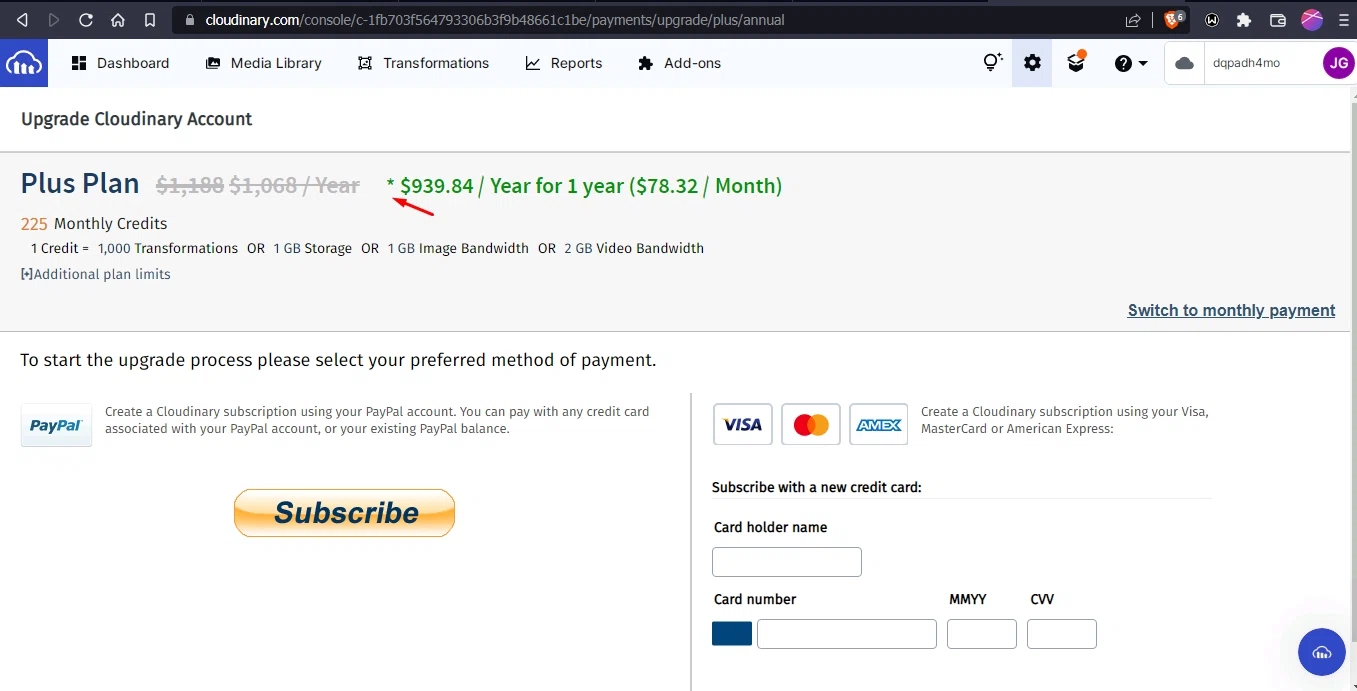Screen dimensions: 1357x691
Task: Open the Dashboard page
Action: pos(121,63)
